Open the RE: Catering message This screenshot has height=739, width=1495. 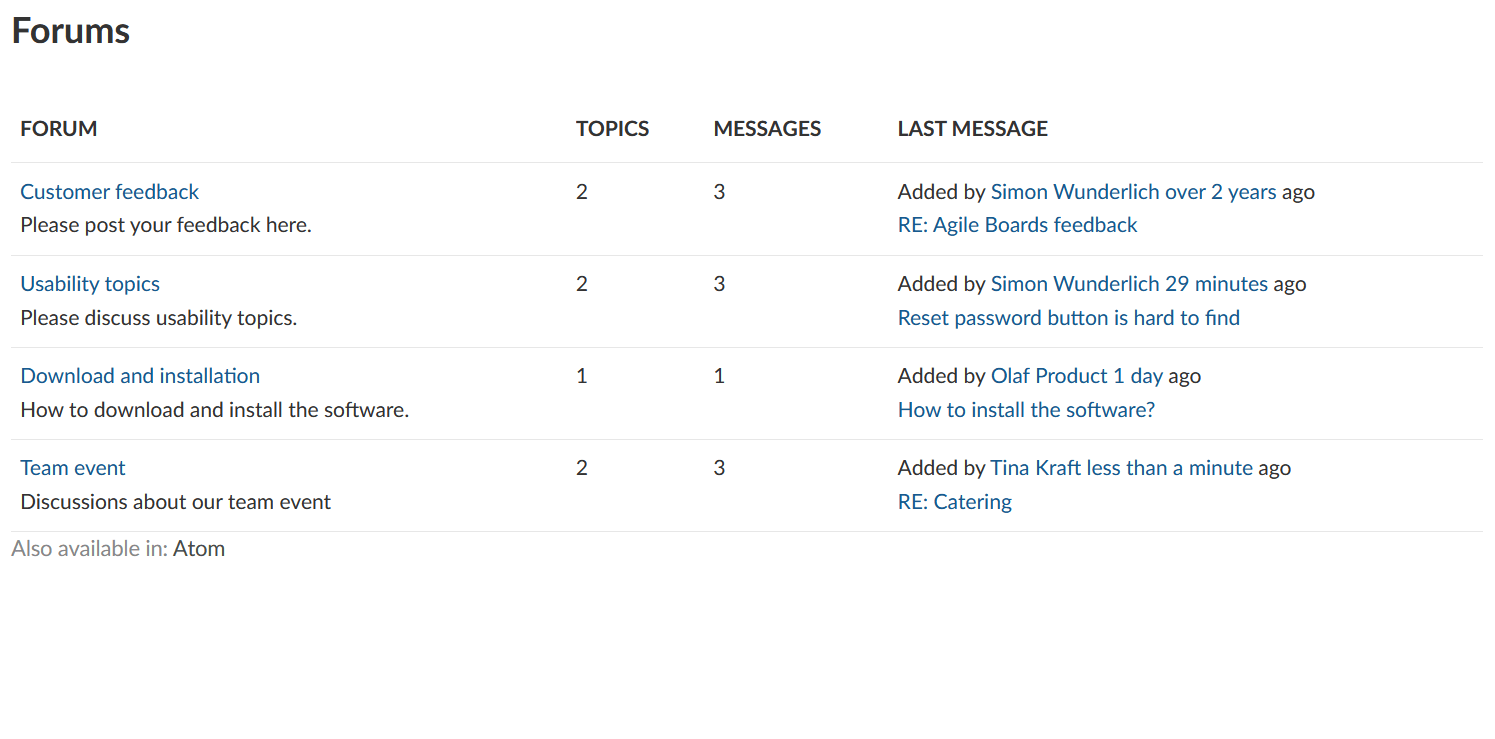pos(954,501)
